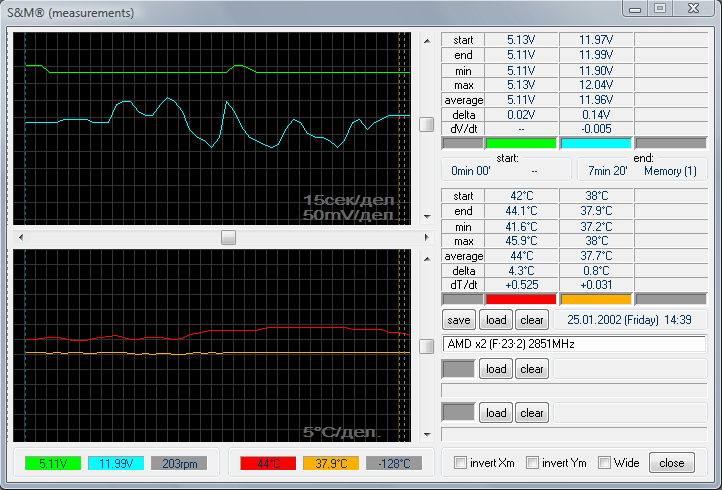Screen dimensions: 722x490
Task: Click the horizontal scrollbar thumb between the graphs
Action: 228,237
